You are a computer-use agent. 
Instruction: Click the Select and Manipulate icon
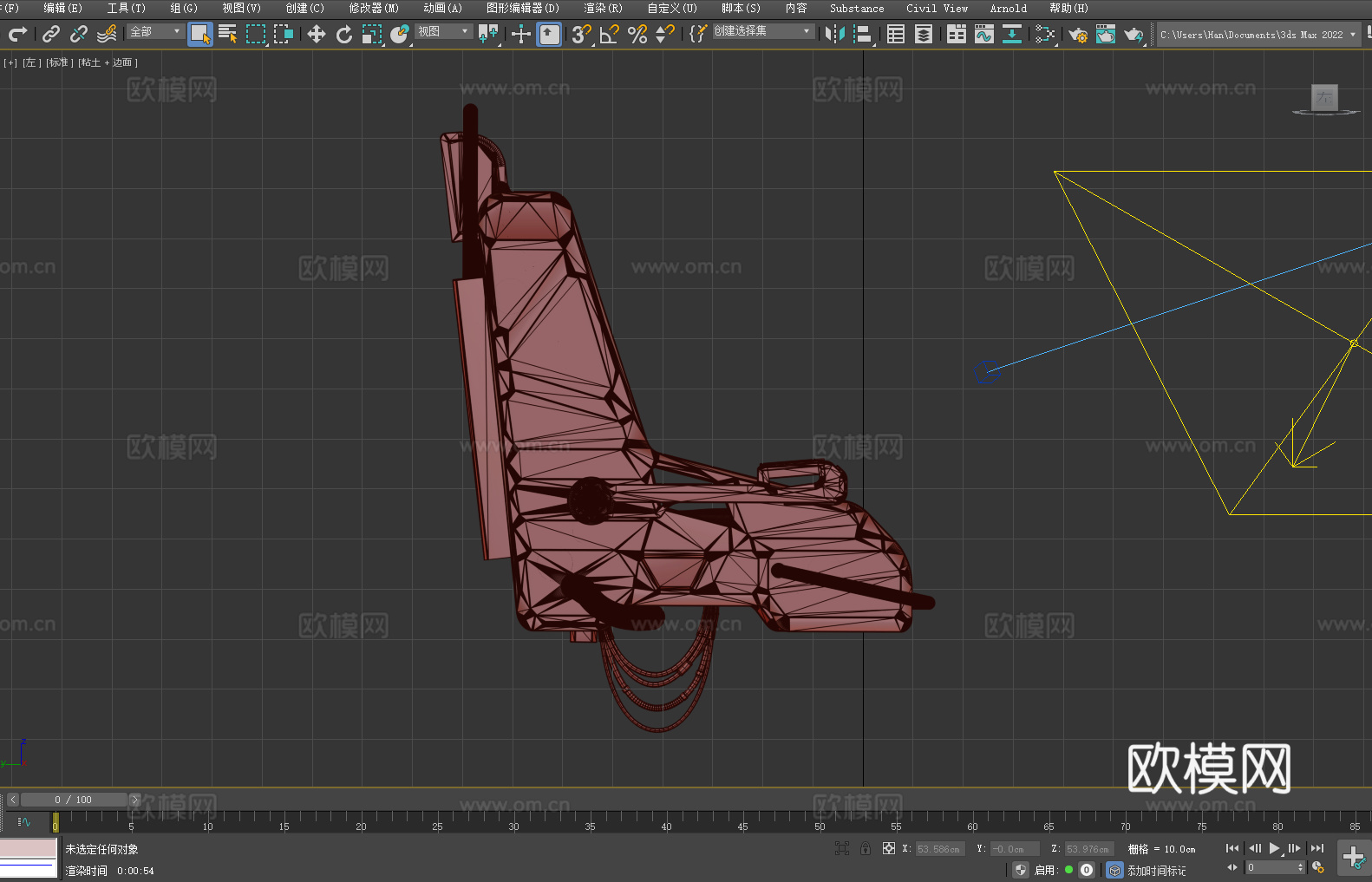click(521, 34)
